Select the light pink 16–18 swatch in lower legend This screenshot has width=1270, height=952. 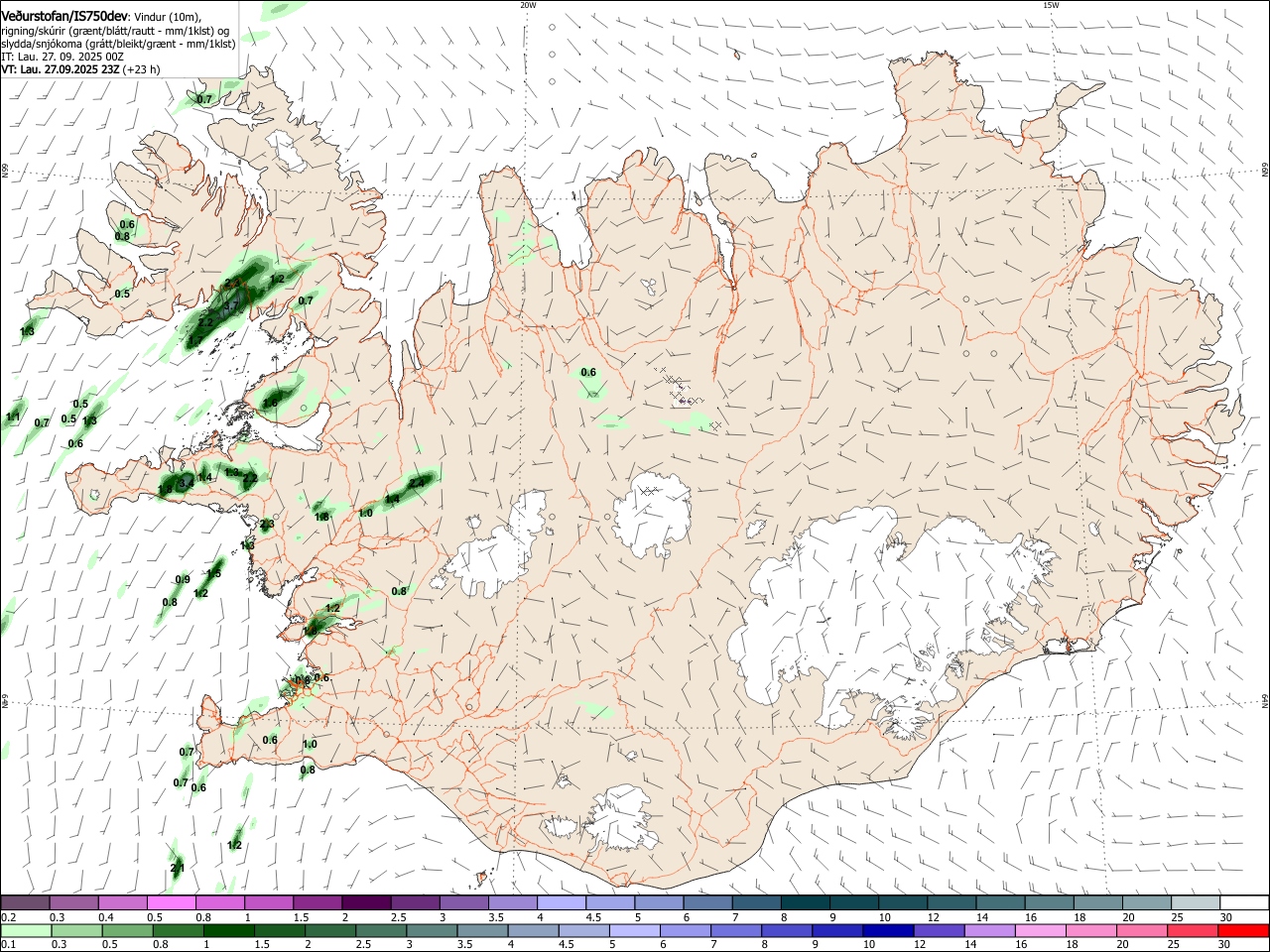1040,930
